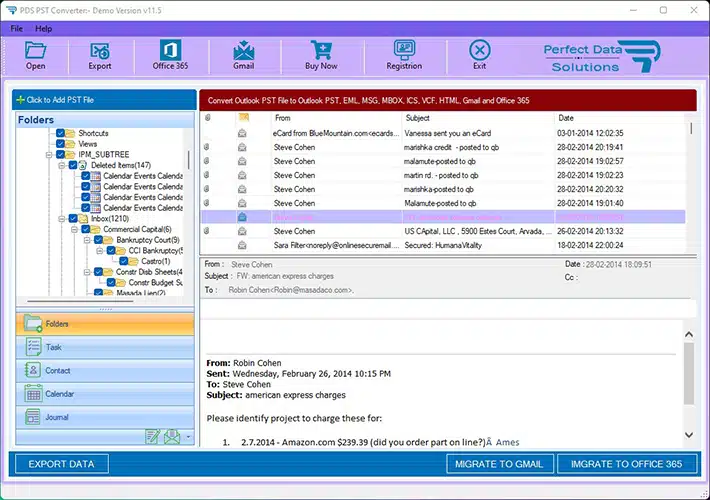Open the Help menu
The height and width of the screenshot is (500, 710).
43,29
